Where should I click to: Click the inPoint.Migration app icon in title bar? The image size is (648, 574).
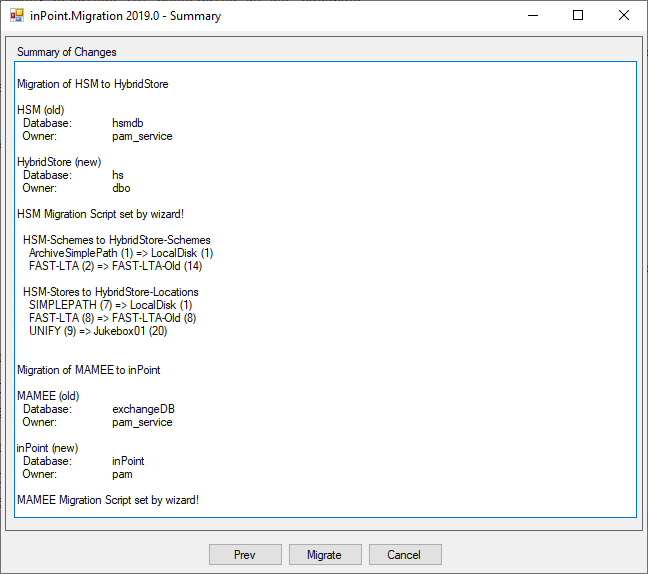point(17,16)
